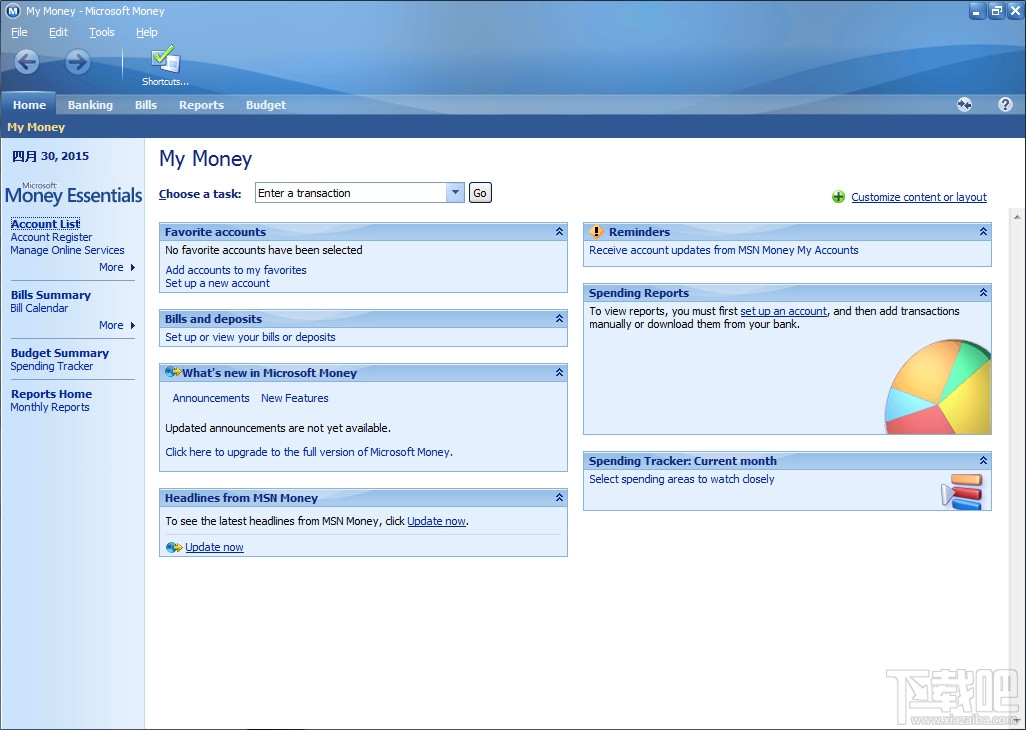The image size is (1026, 730).
Task: Open Account Register link
Action: pyautogui.click(x=51, y=237)
